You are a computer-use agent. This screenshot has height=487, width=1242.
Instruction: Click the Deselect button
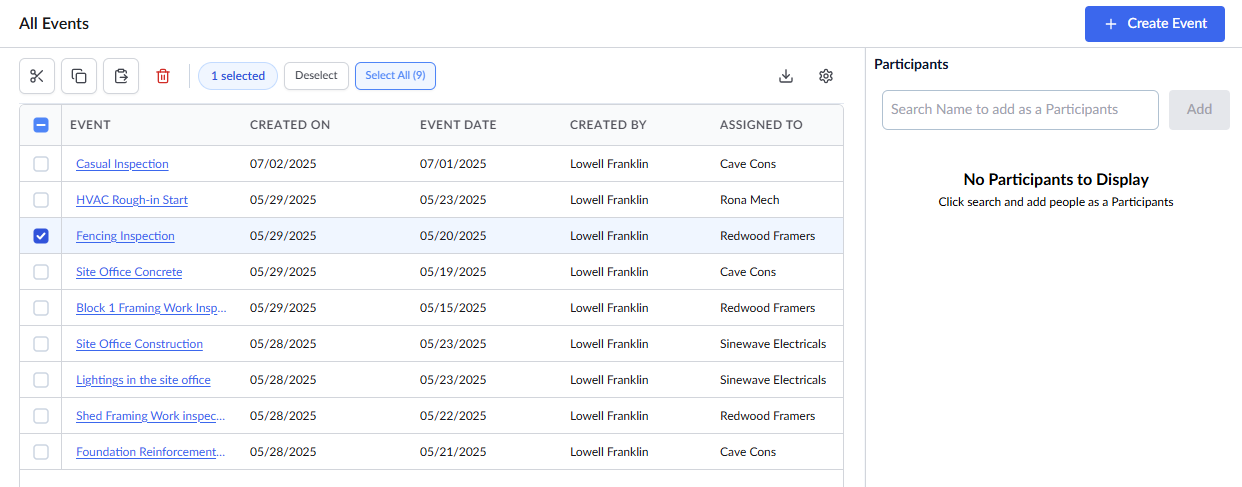[316, 76]
